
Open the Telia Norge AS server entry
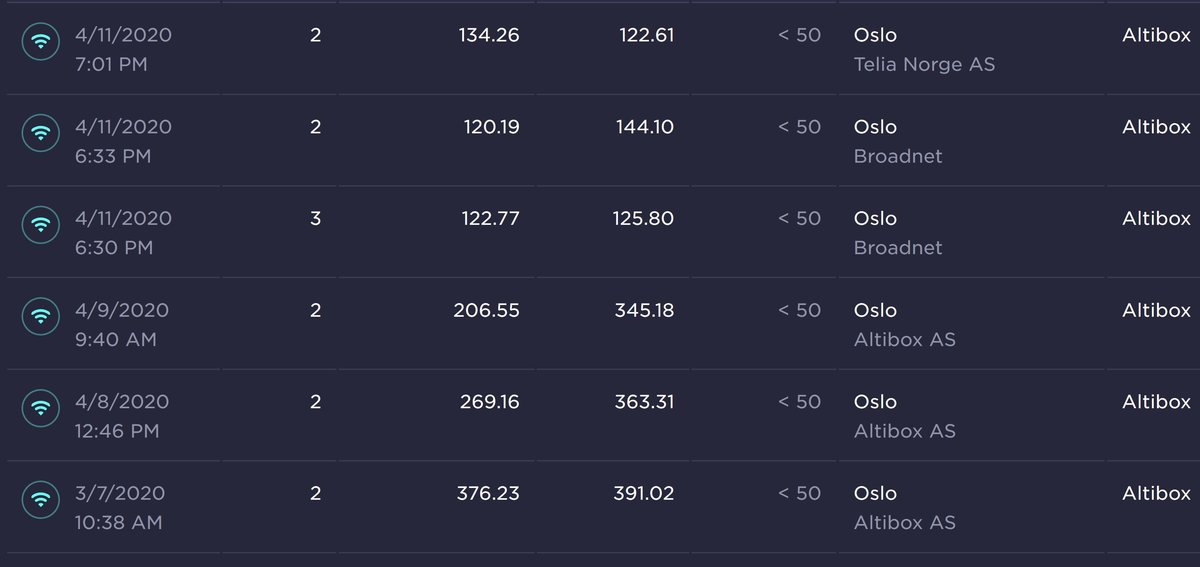[x=924, y=64]
